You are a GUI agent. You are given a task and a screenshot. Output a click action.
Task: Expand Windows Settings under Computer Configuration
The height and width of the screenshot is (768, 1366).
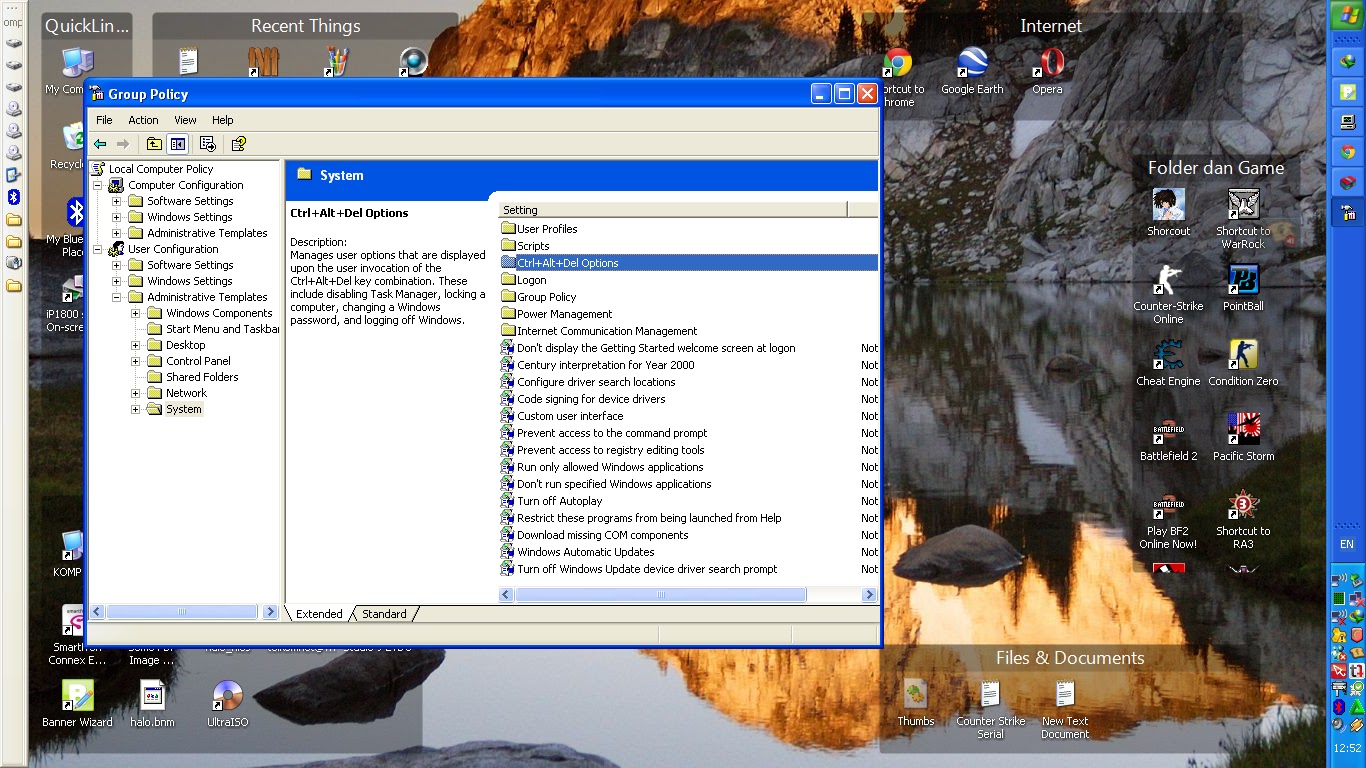click(x=117, y=217)
